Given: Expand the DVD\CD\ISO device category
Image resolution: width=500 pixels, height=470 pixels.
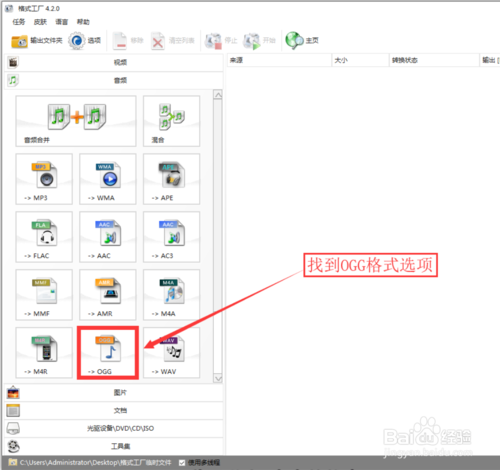Looking at the screenshot, I should [x=114, y=428].
